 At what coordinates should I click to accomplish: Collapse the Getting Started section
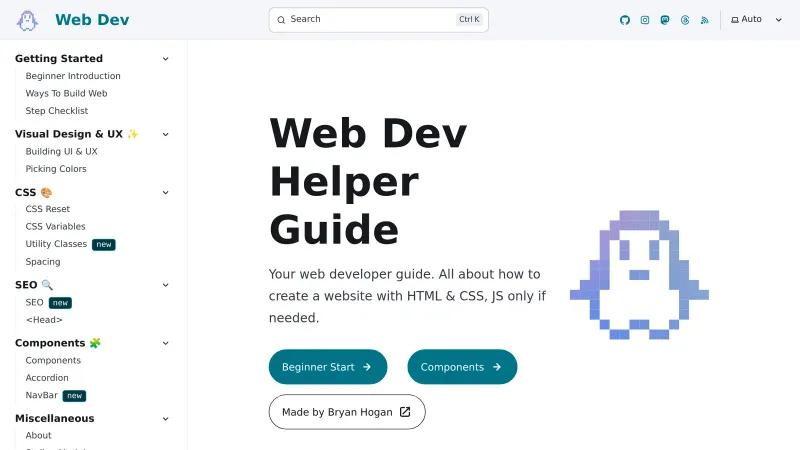coord(166,59)
